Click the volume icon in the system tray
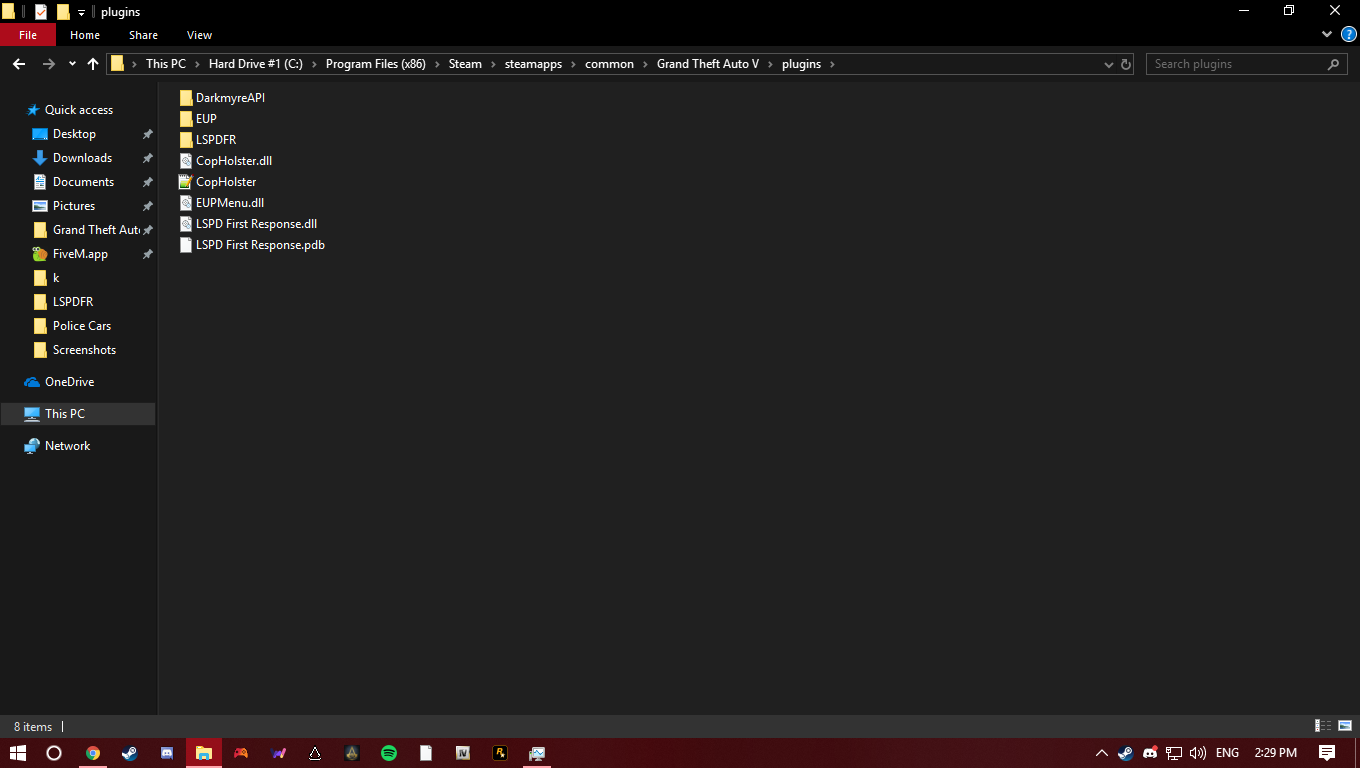The height and width of the screenshot is (768, 1360). click(1198, 753)
